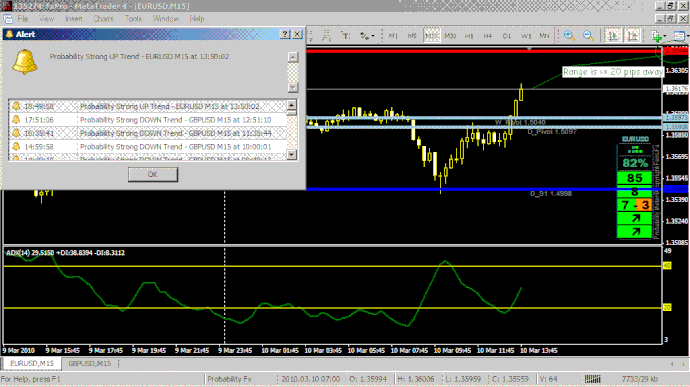The height and width of the screenshot is (387, 690).
Task: Expand the Indicators dropdown arrow
Action: (x=665, y=36)
